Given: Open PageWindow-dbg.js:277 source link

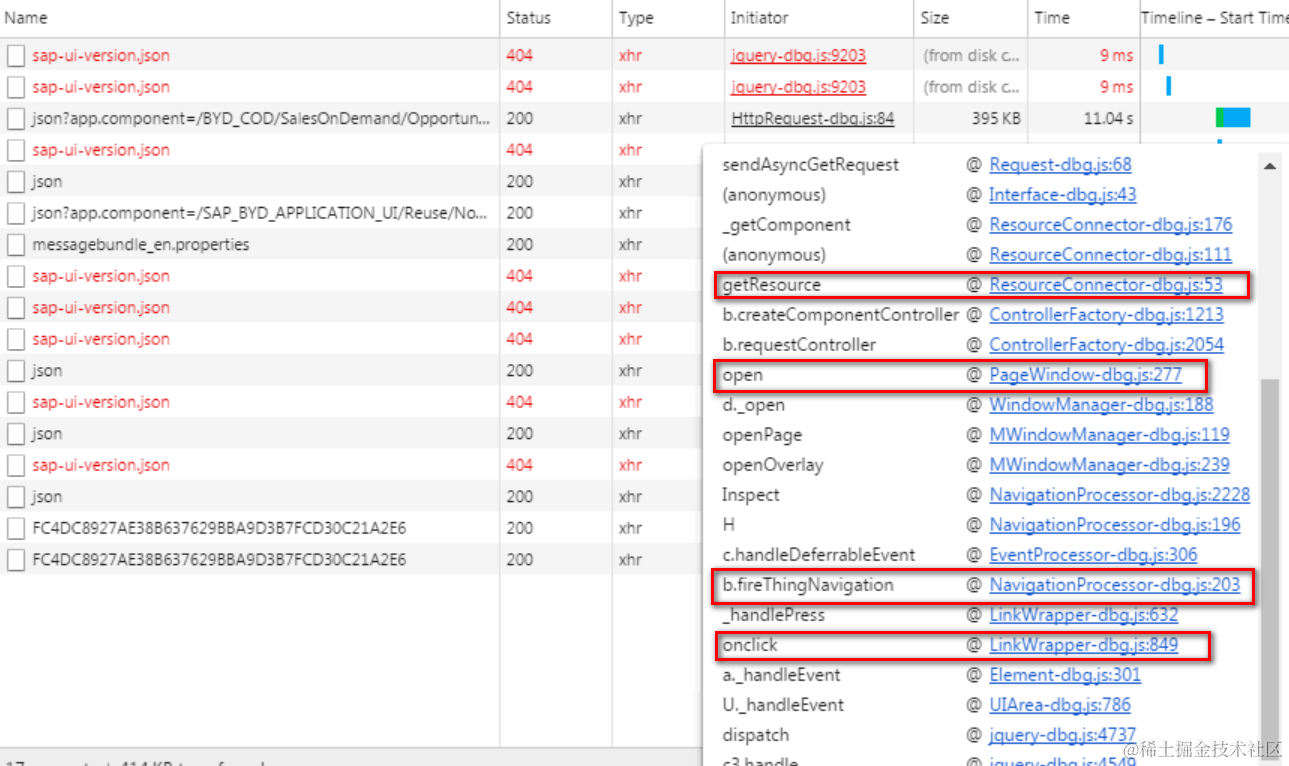Looking at the screenshot, I should (1085, 375).
